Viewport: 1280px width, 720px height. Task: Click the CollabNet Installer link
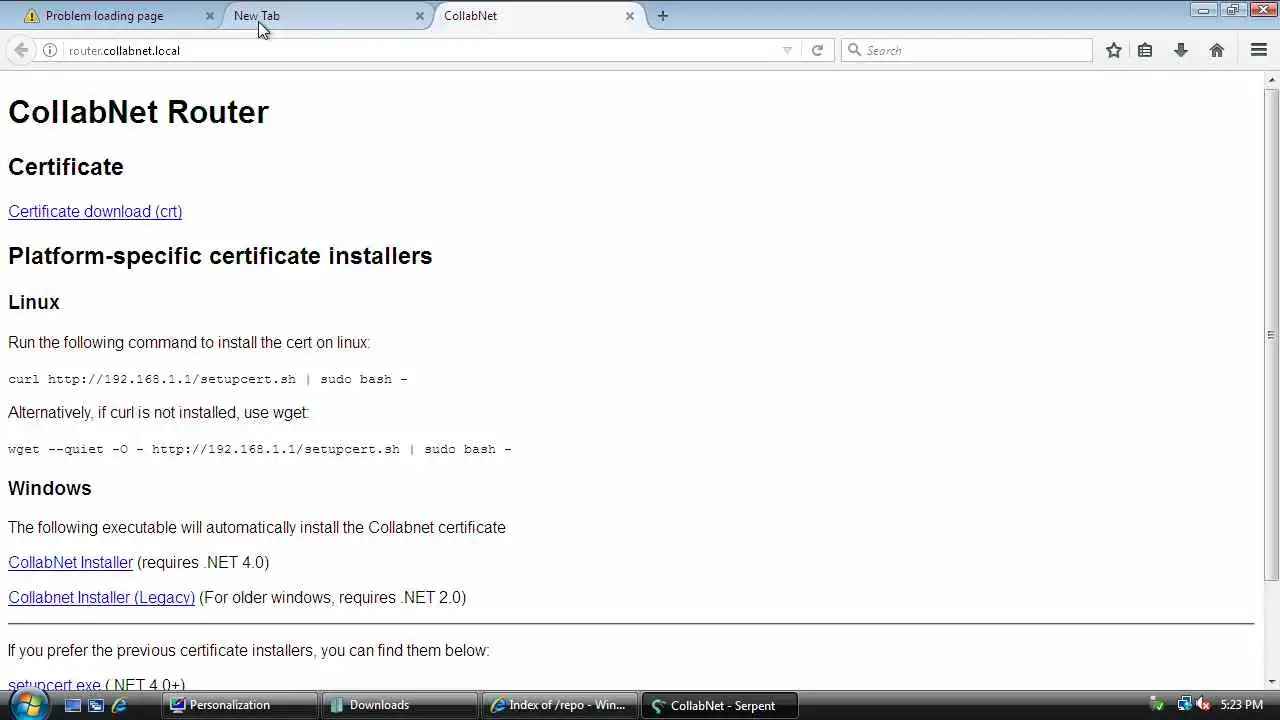tap(70, 562)
